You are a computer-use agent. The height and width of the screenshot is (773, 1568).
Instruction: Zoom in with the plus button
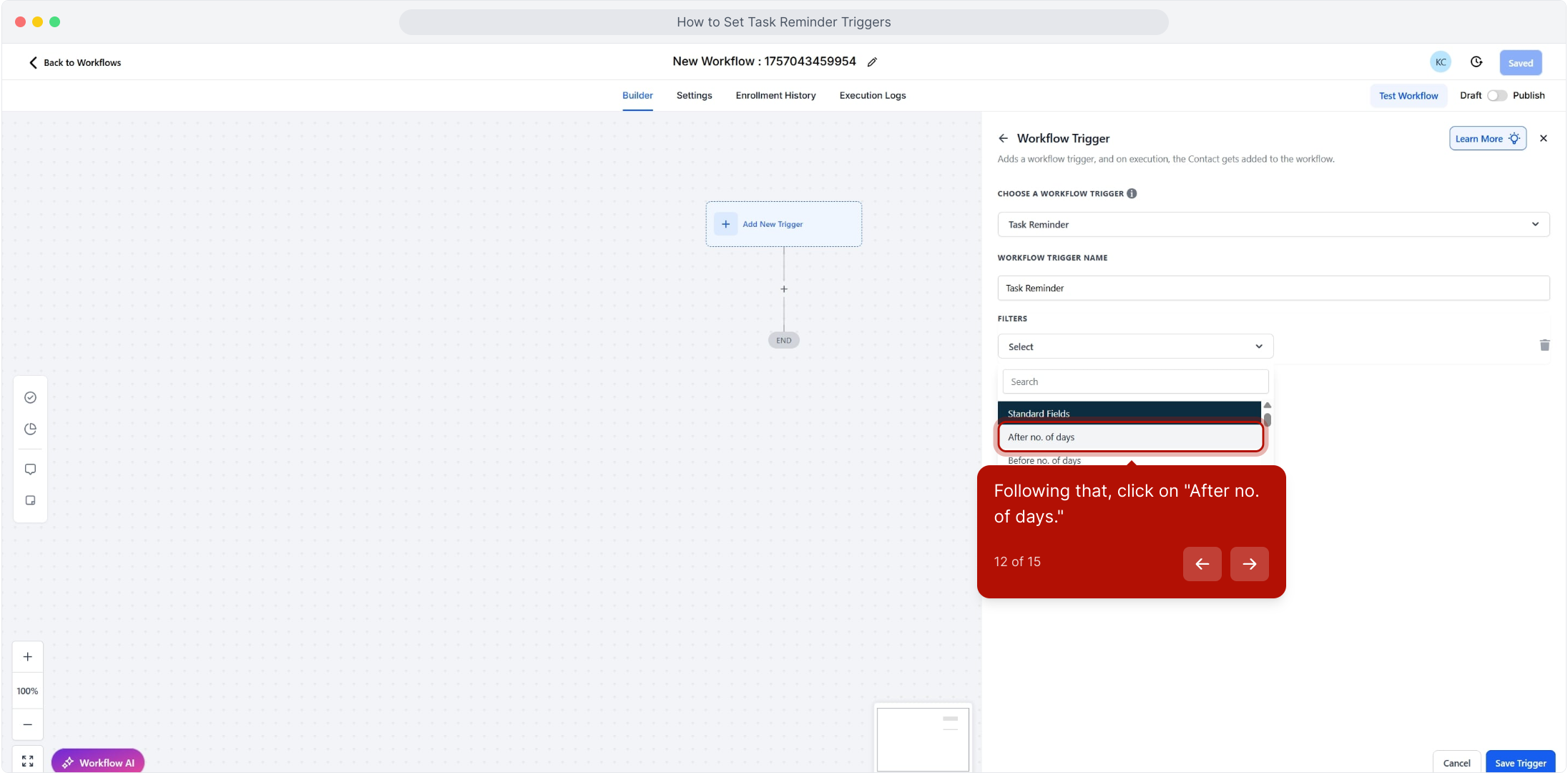click(x=28, y=657)
